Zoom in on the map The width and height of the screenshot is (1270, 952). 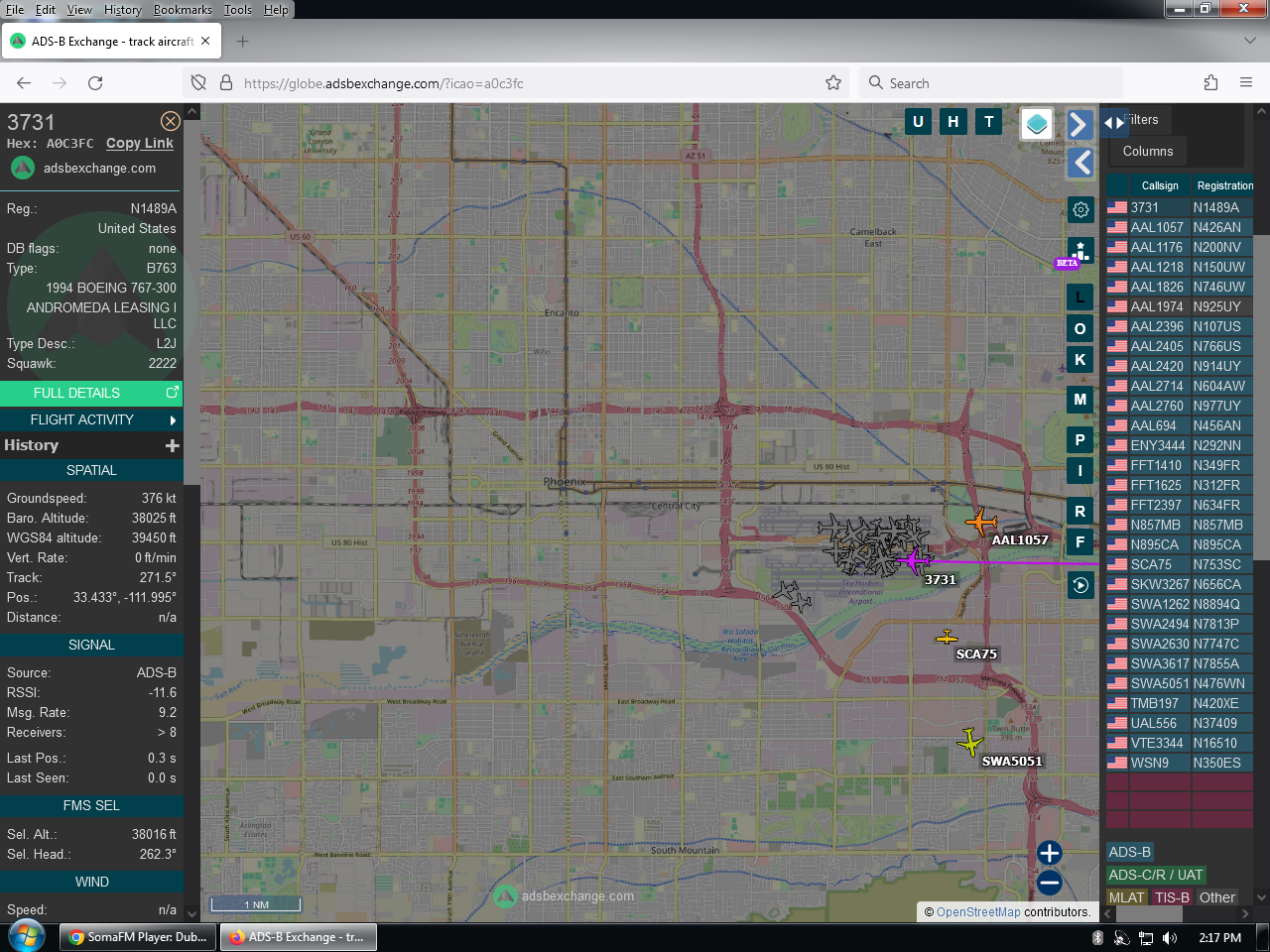pyautogui.click(x=1050, y=853)
